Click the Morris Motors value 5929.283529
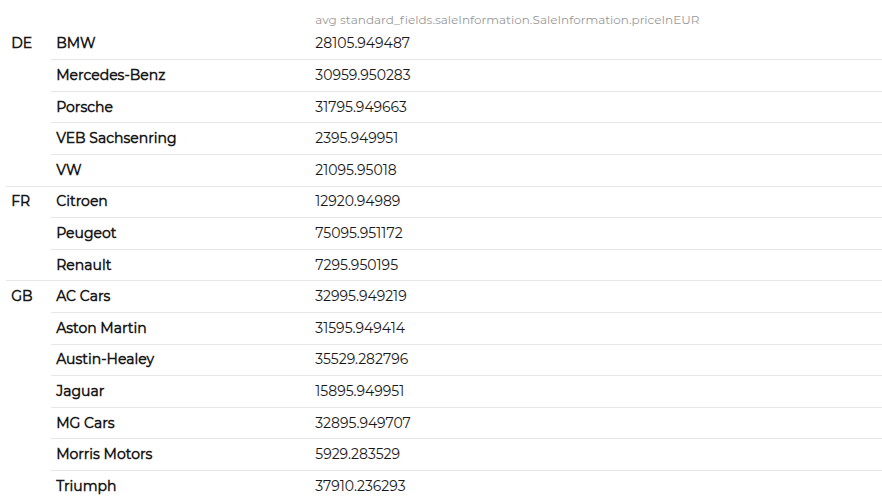 click(x=357, y=454)
